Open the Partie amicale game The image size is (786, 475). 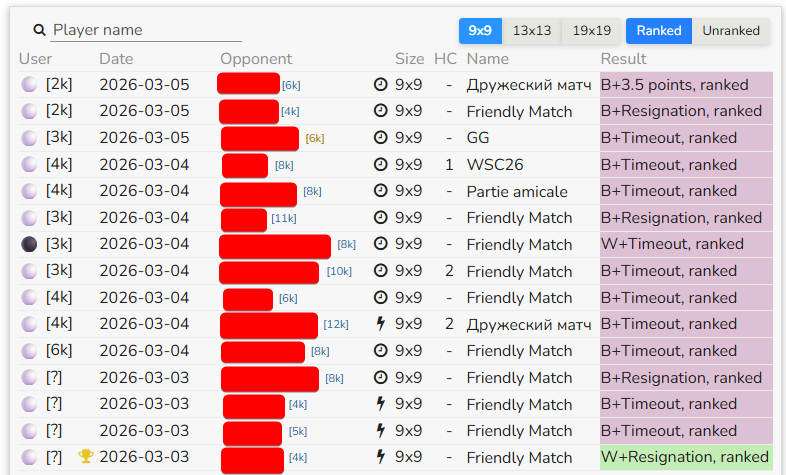(516, 191)
